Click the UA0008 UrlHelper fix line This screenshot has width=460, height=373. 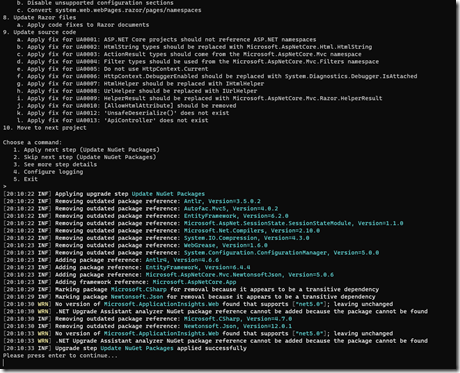click(137, 91)
